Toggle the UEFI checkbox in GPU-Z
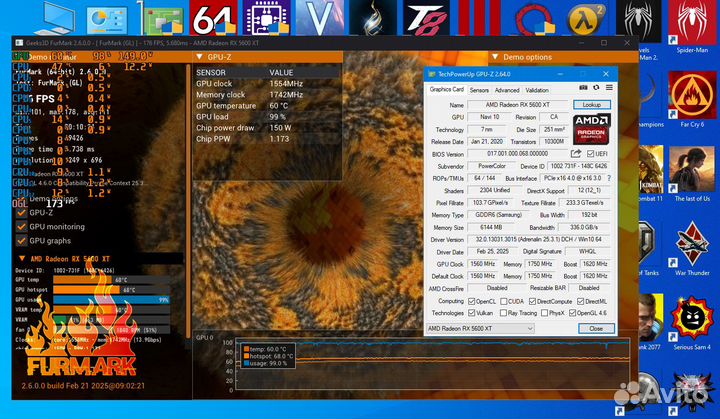 (x=590, y=154)
